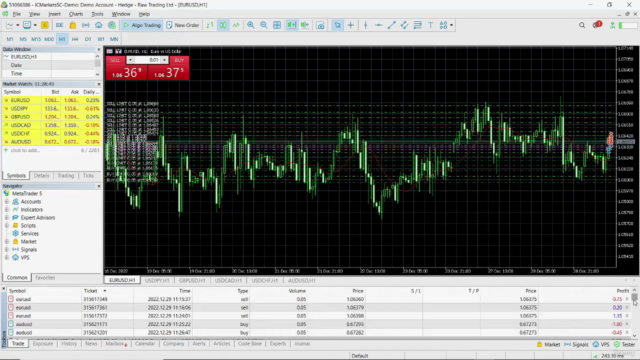This screenshot has height=360, width=640.
Task: Open objects shapes dropdown arrow
Action: coord(451,25)
